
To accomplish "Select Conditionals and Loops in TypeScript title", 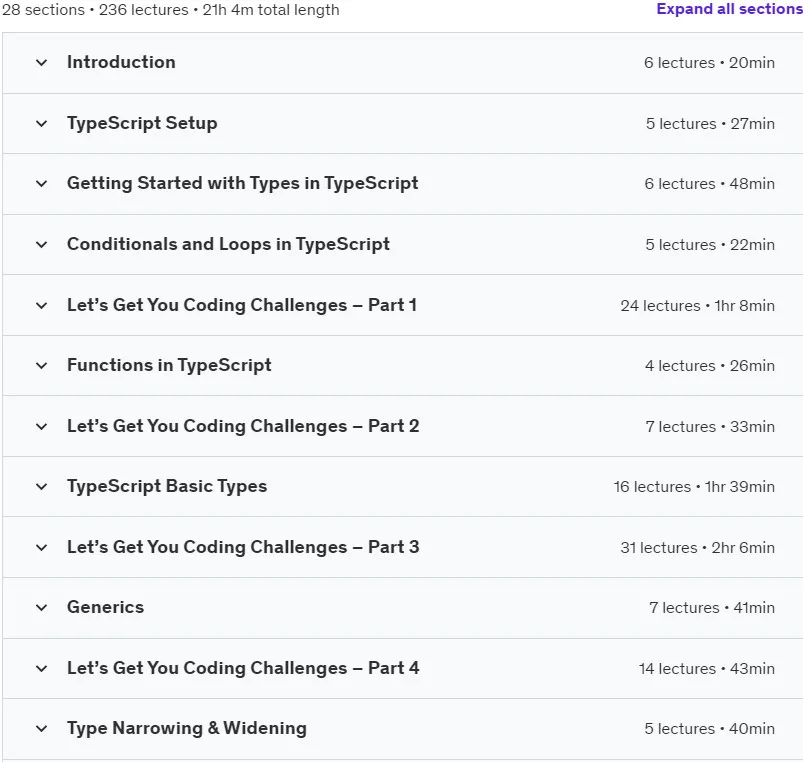I will pyautogui.click(x=228, y=244).
